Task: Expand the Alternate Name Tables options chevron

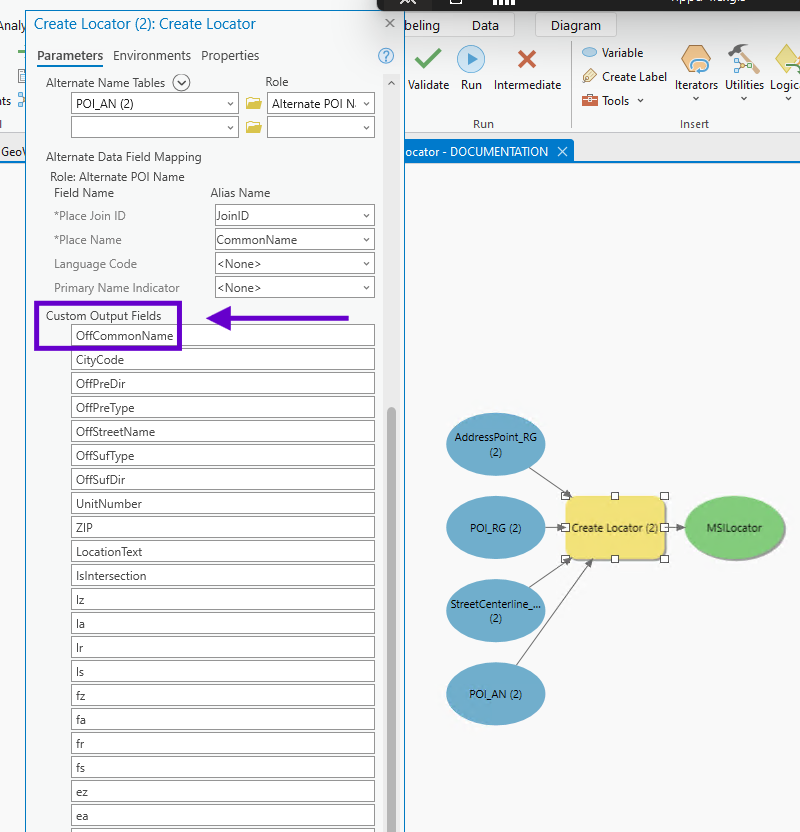Action: coord(181,83)
